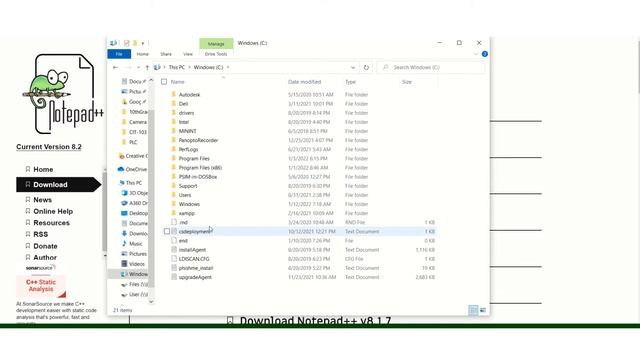Click This PC in address breadcrumb
This screenshot has height=360, width=640.
click(177, 67)
